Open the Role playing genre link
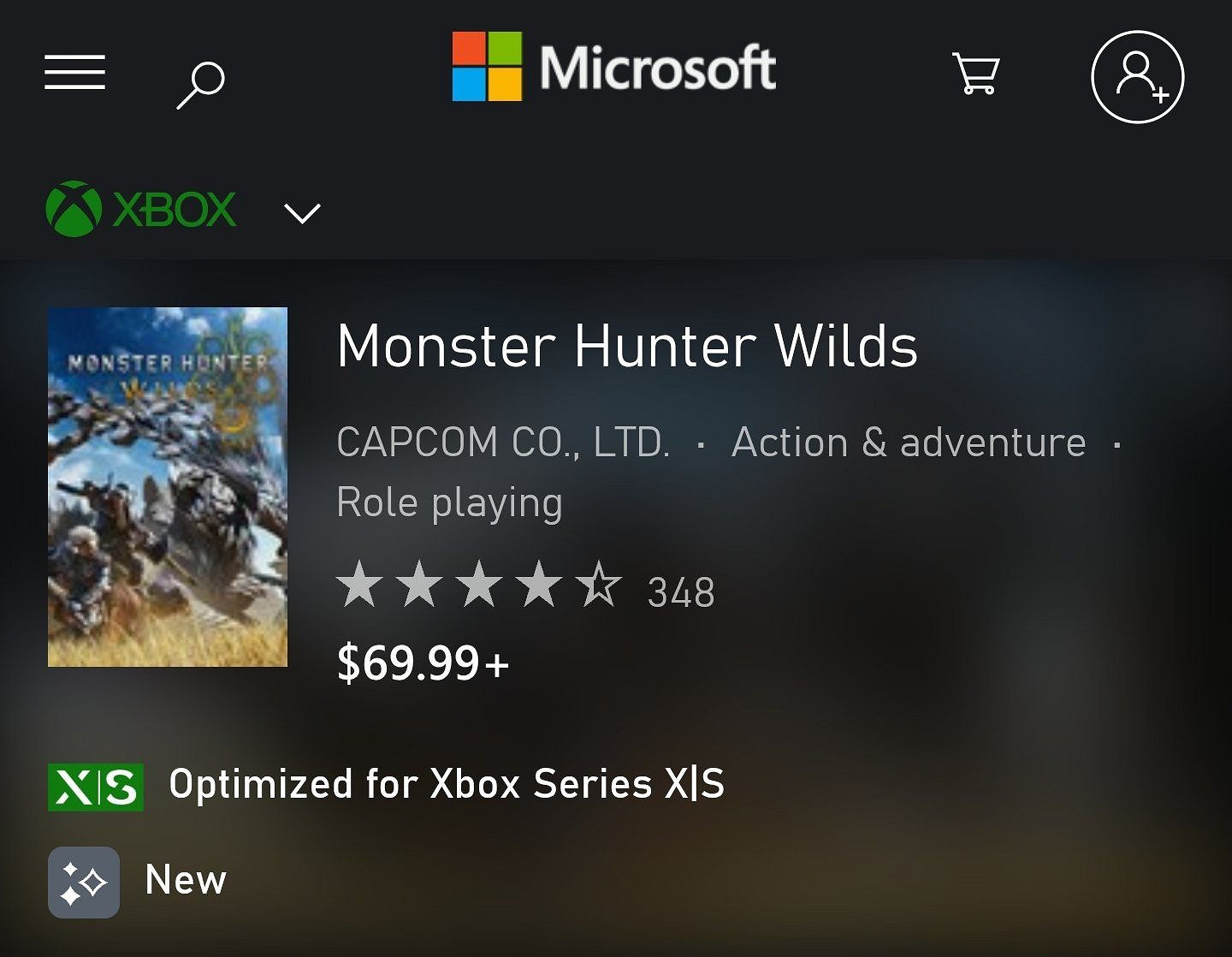 click(x=450, y=502)
